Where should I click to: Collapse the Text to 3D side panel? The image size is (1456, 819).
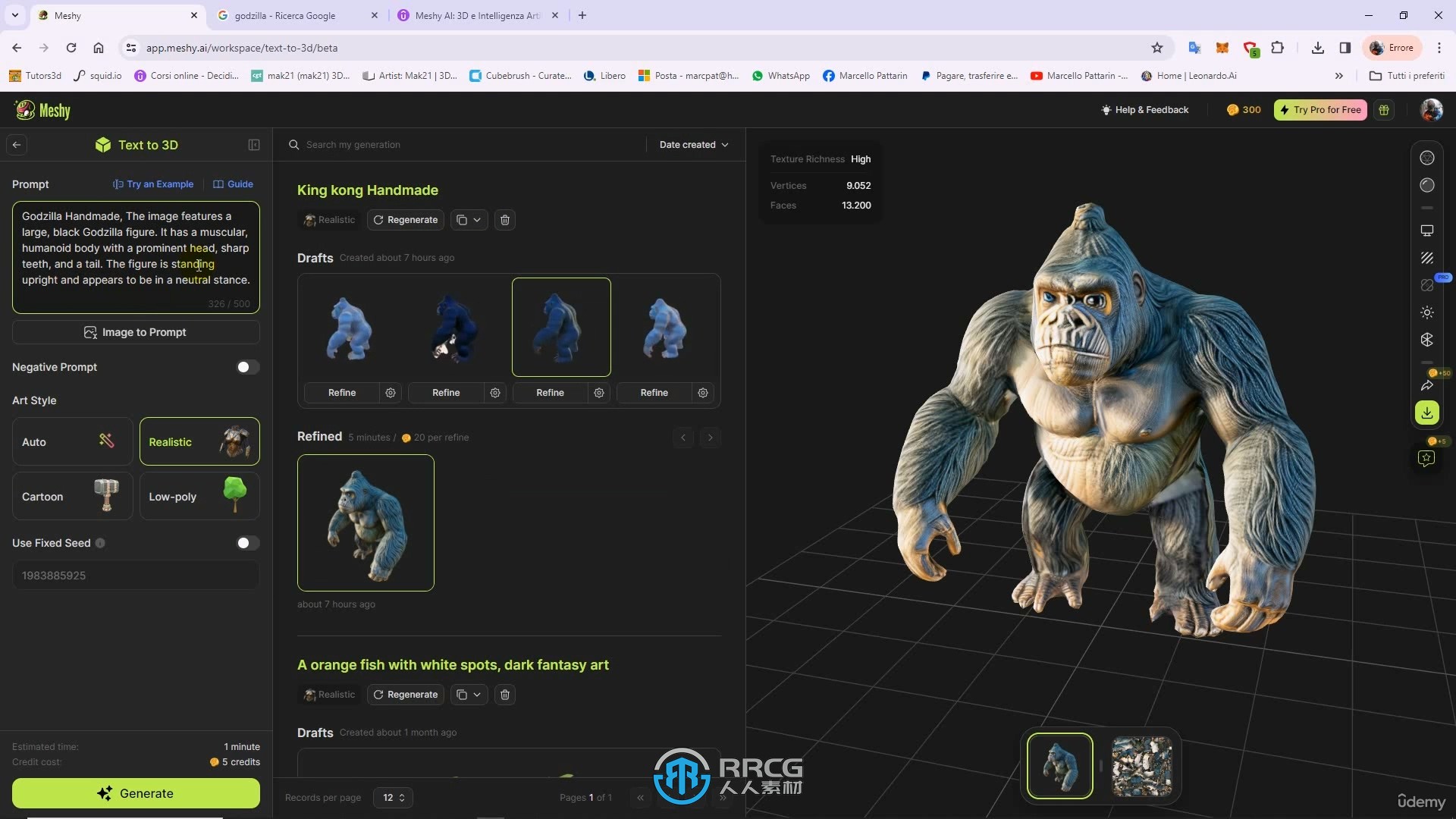254,145
